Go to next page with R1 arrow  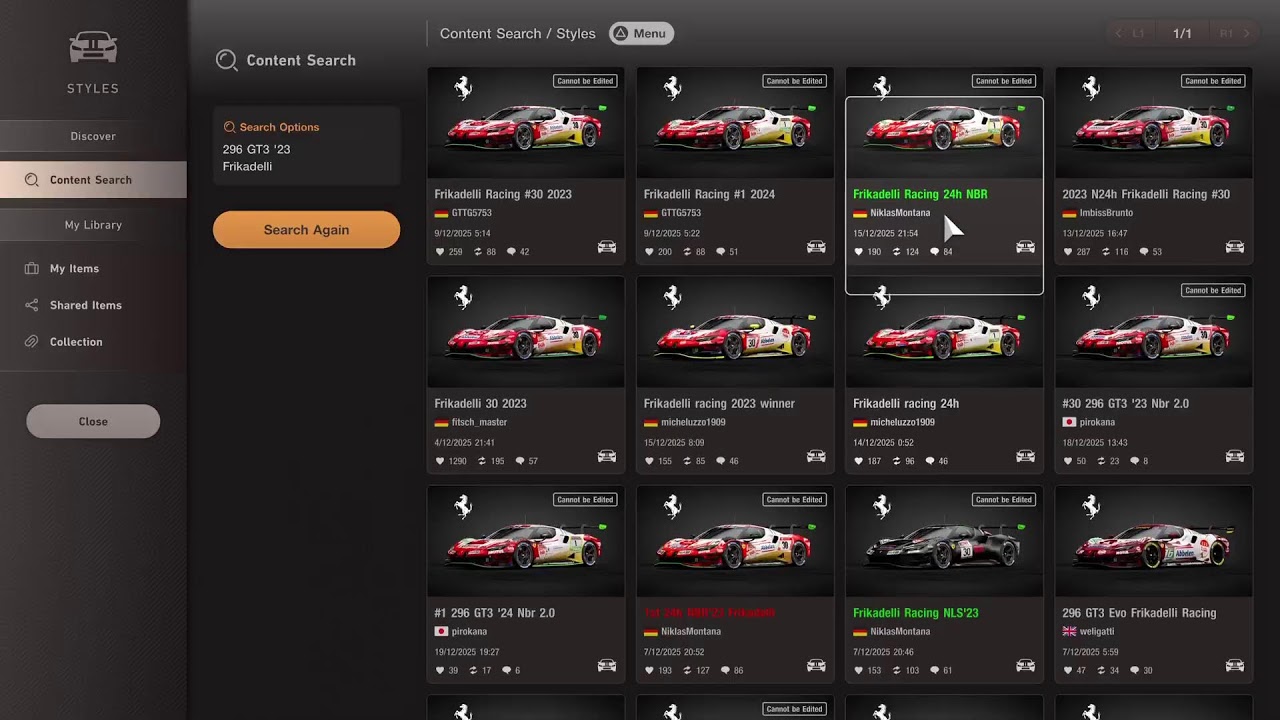1235,33
